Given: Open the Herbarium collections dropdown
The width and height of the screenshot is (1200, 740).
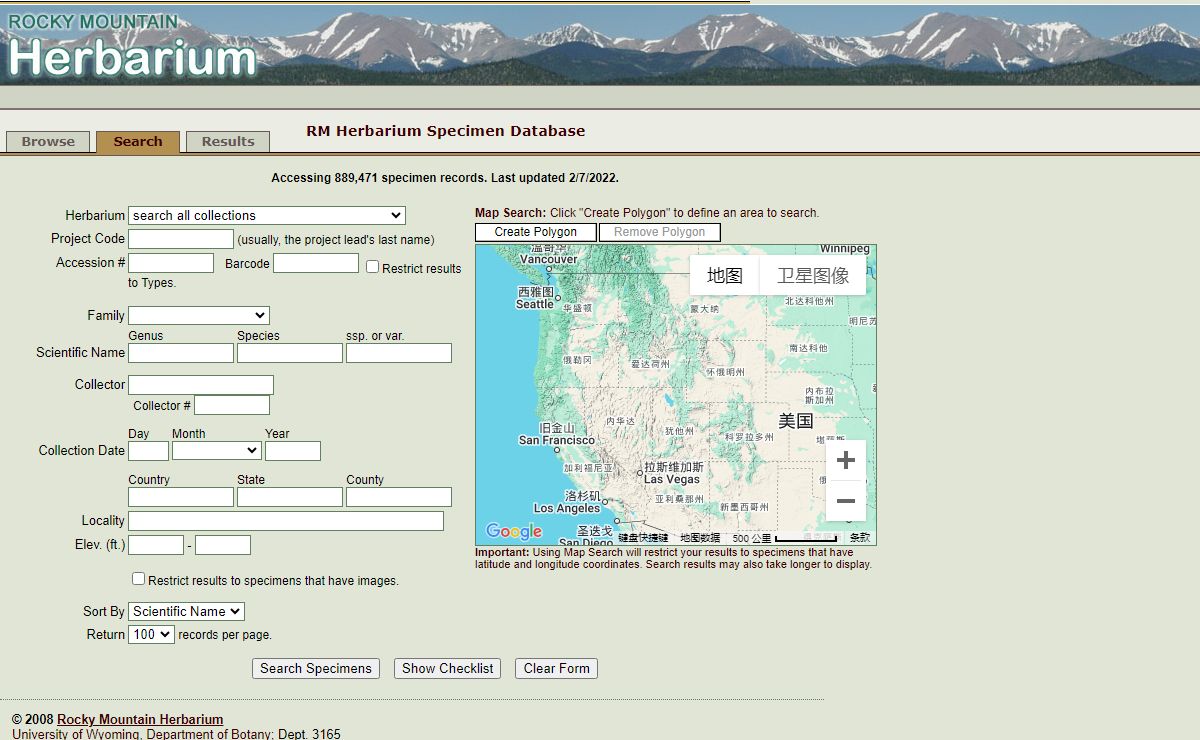Looking at the screenshot, I should click(267, 215).
